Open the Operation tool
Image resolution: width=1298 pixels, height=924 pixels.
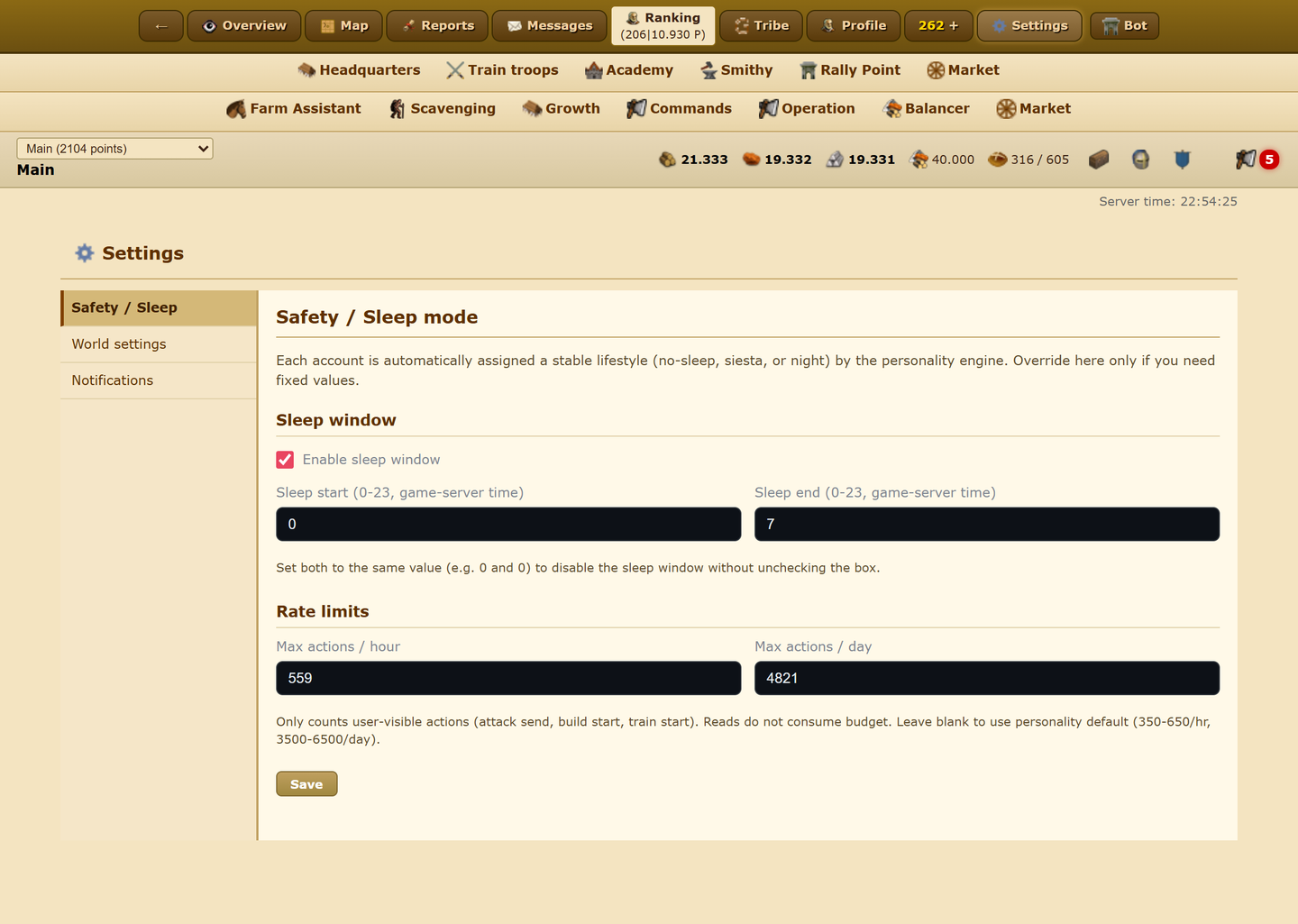[807, 109]
